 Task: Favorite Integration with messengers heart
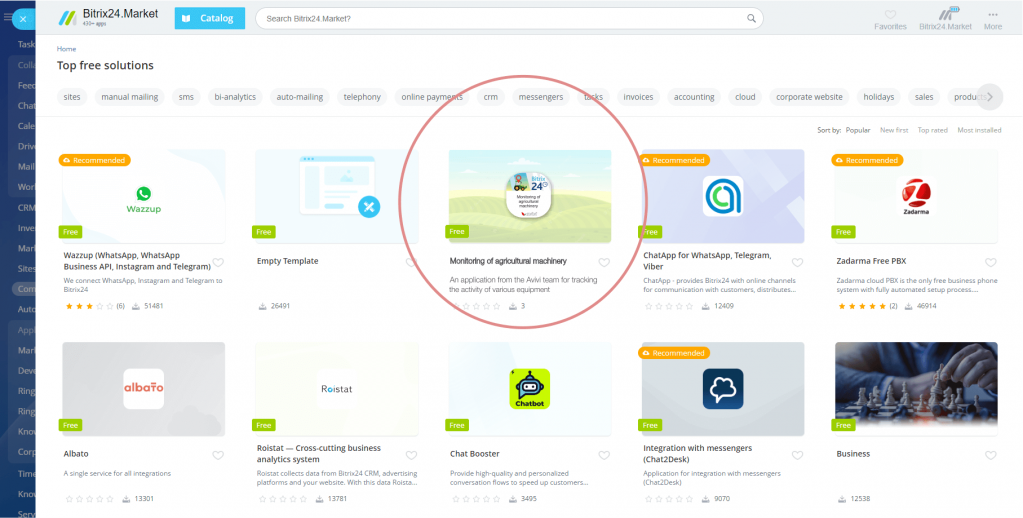(x=797, y=455)
